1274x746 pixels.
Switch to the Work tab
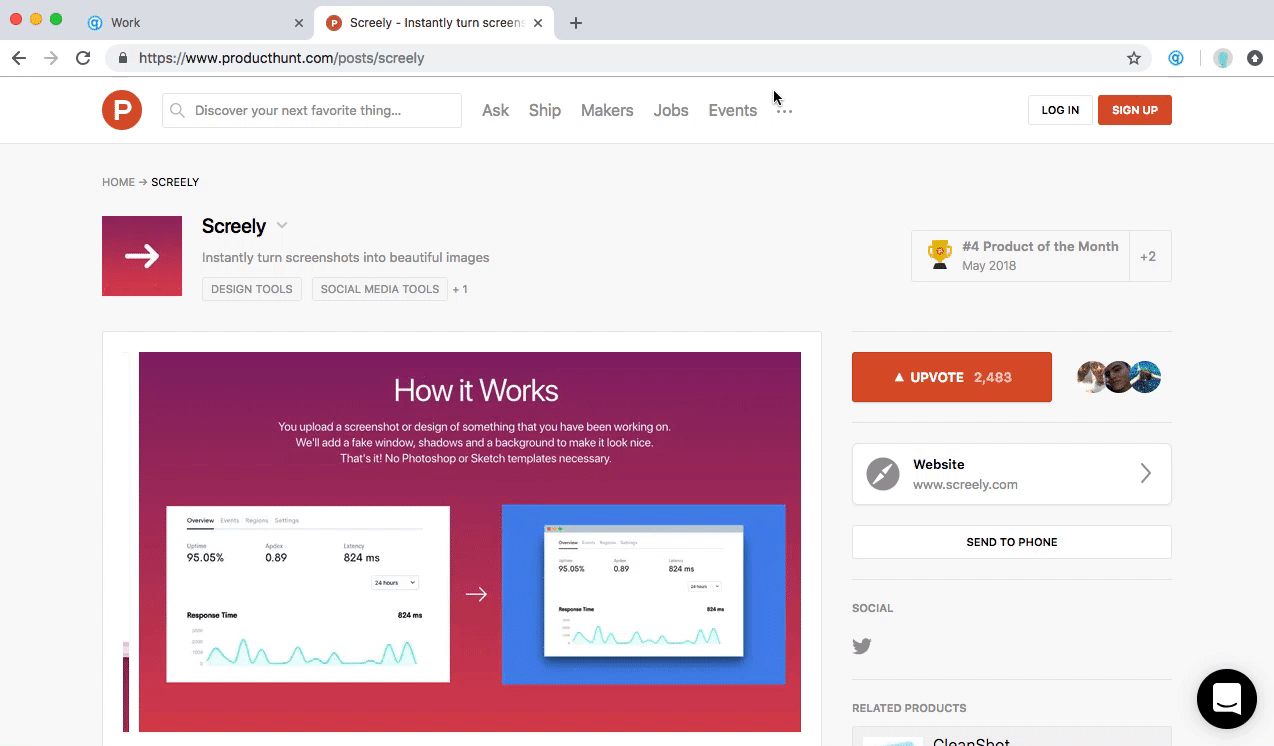(x=195, y=23)
